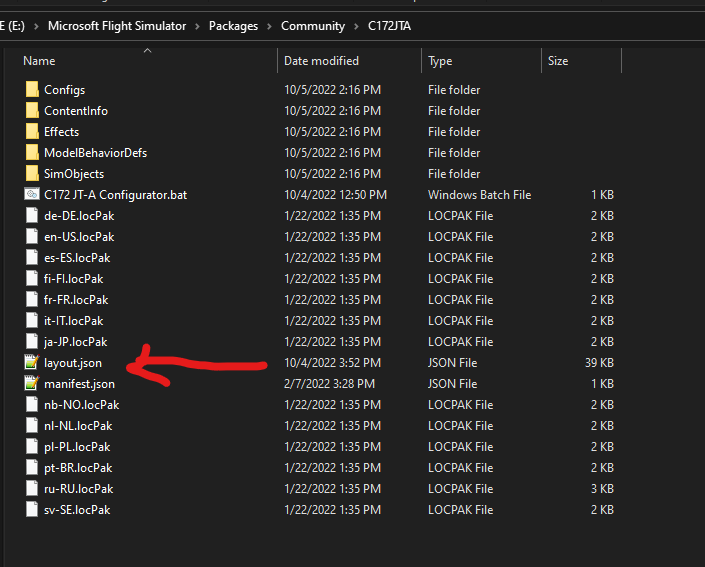The image size is (705, 567).
Task: Click the nl-NL.locPak file icon
Action: (32, 425)
